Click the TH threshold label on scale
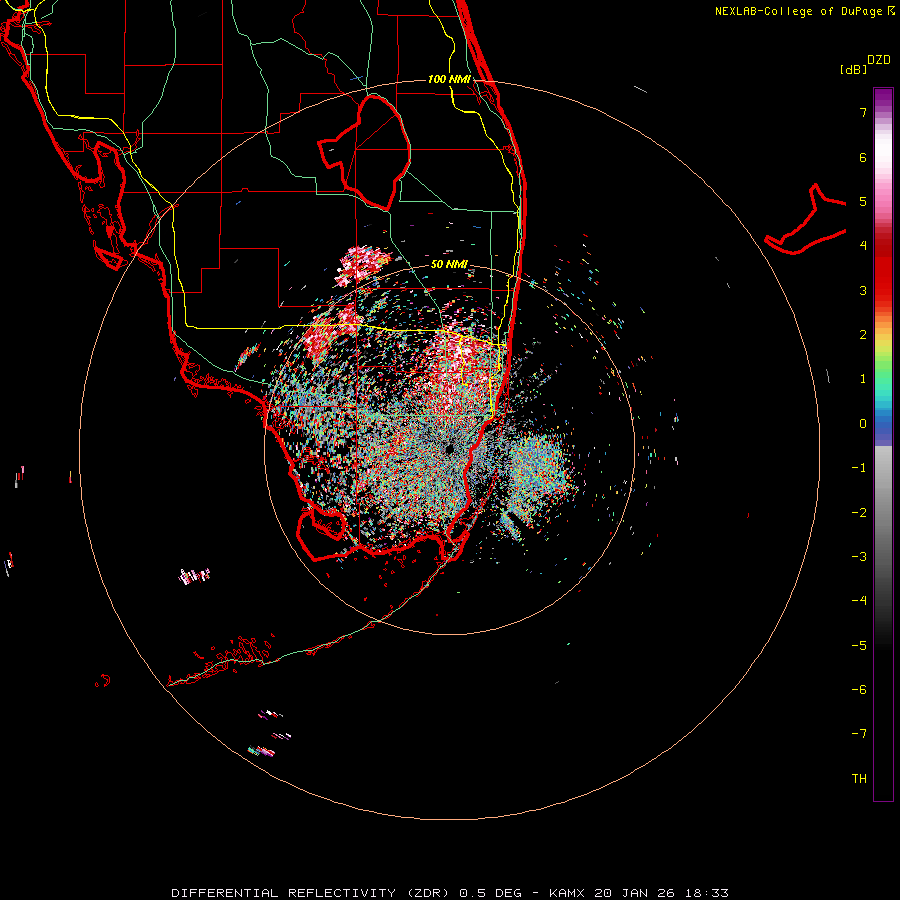Viewport: 900px width, 900px height. pyautogui.click(x=859, y=779)
